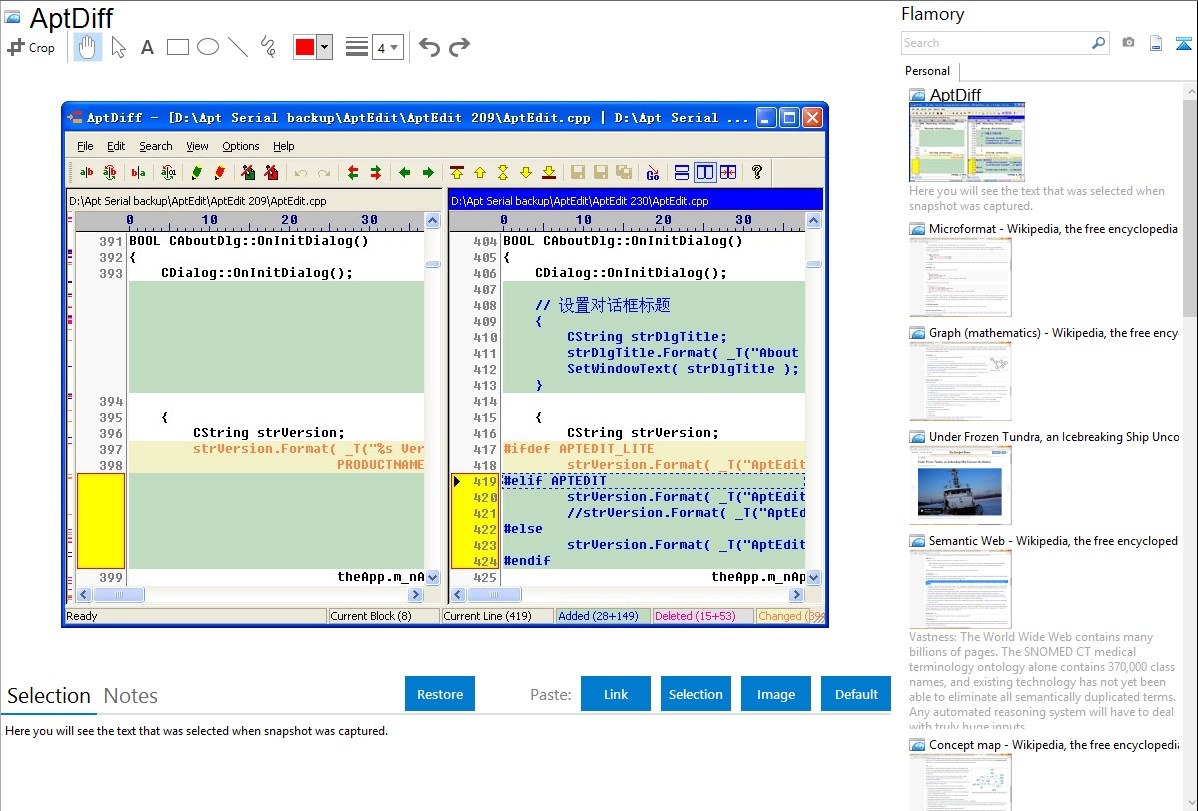Go to next difference yellow down arrow
Image resolution: width=1198 pixels, height=811 pixels.
tap(526, 173)
